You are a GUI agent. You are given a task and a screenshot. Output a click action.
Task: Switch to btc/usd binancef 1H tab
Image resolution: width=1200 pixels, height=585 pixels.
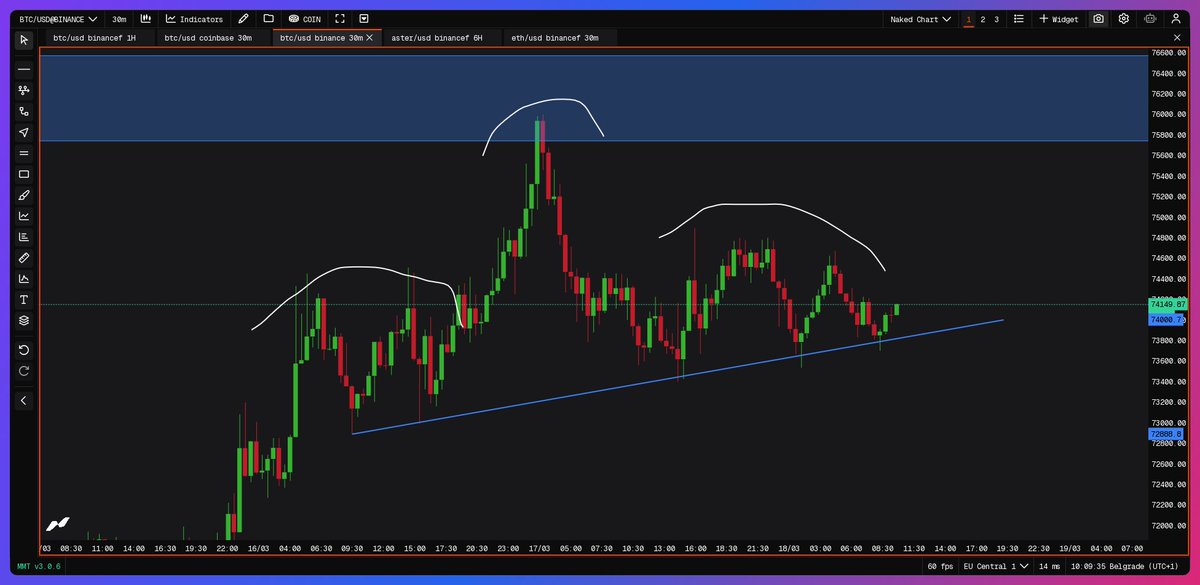click(94, 37)
